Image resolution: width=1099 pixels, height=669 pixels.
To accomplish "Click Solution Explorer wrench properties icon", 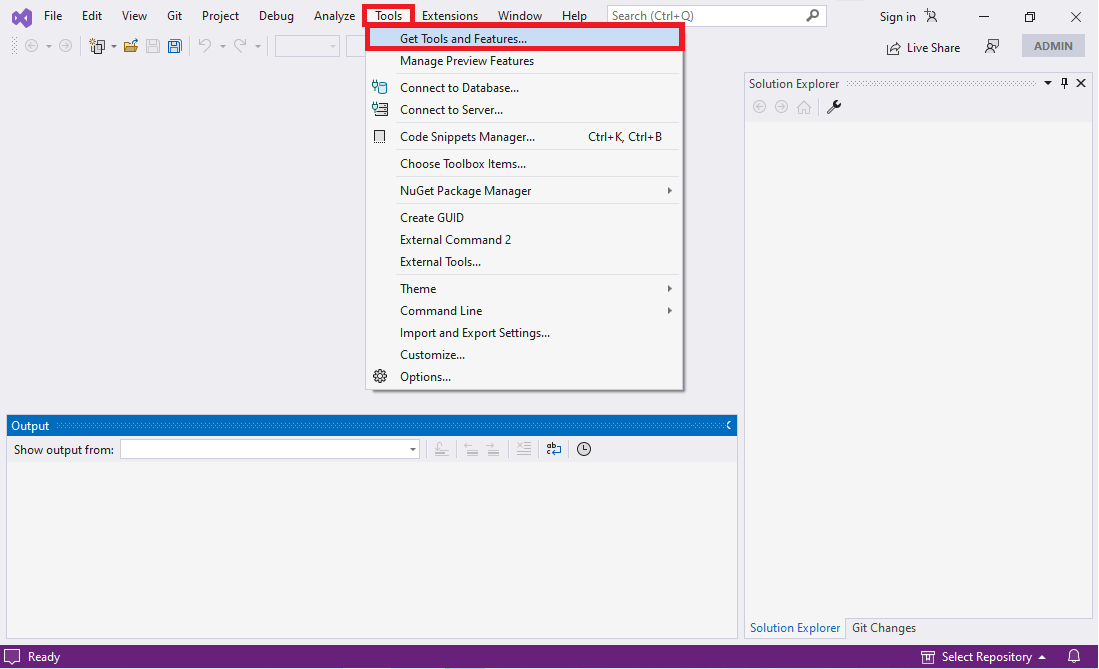I will click(x=833, y=107).
